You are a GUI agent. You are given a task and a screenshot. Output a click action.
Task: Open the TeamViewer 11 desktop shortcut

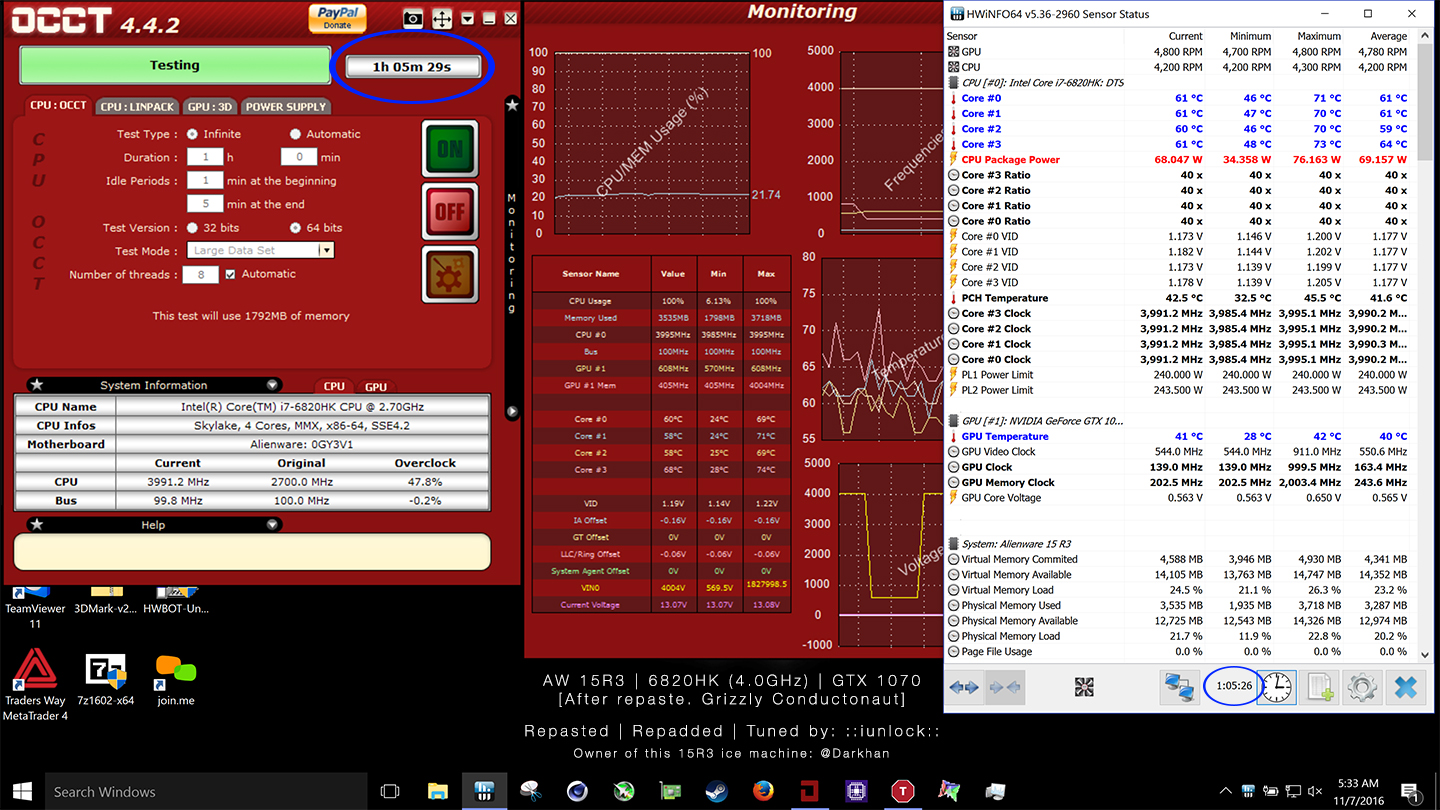(35, 608)
